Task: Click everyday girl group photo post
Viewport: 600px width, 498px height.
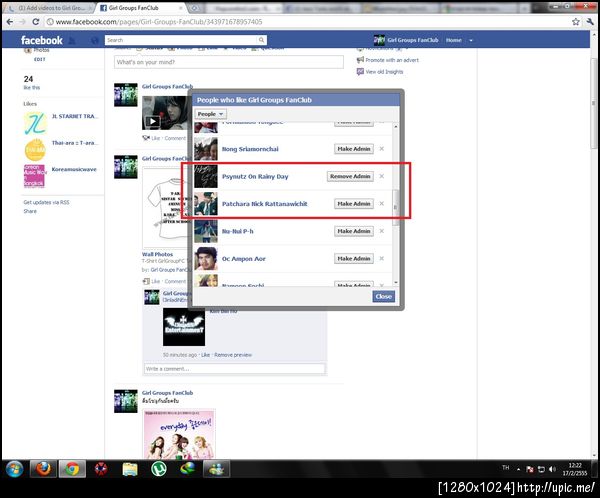Action: point(179,434)
